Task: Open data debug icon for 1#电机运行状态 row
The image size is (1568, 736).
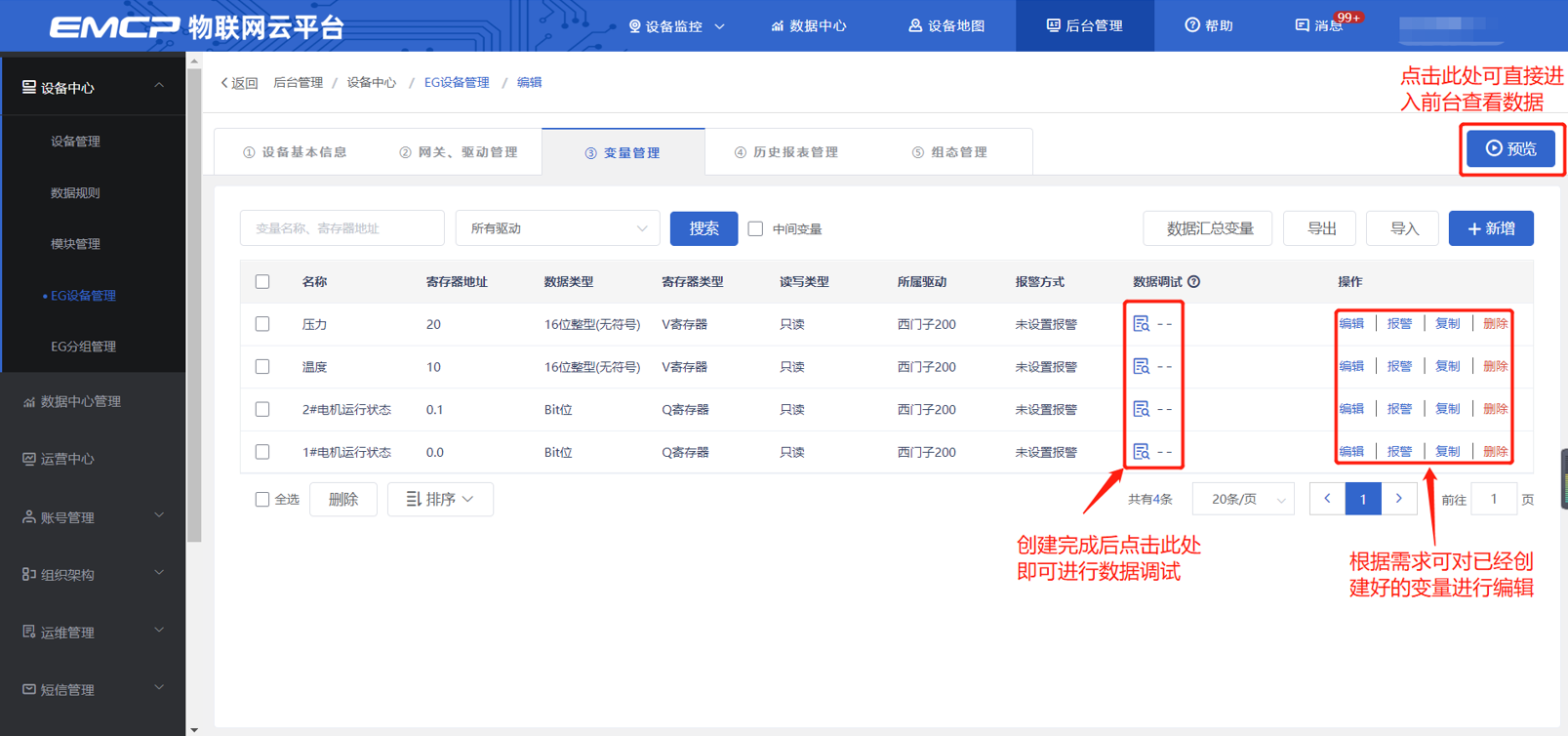Action: click(1141, 452)
